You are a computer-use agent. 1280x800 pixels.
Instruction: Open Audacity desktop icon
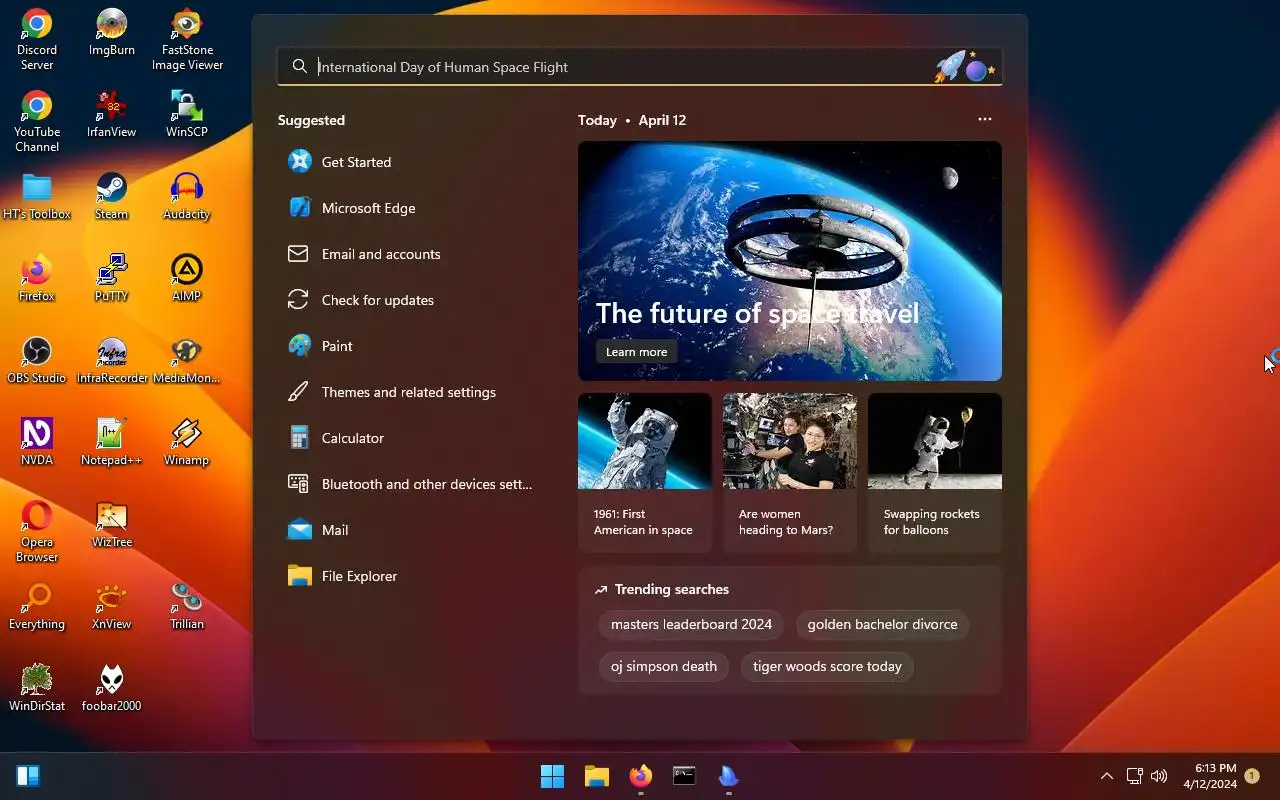(x=187, y=197)
